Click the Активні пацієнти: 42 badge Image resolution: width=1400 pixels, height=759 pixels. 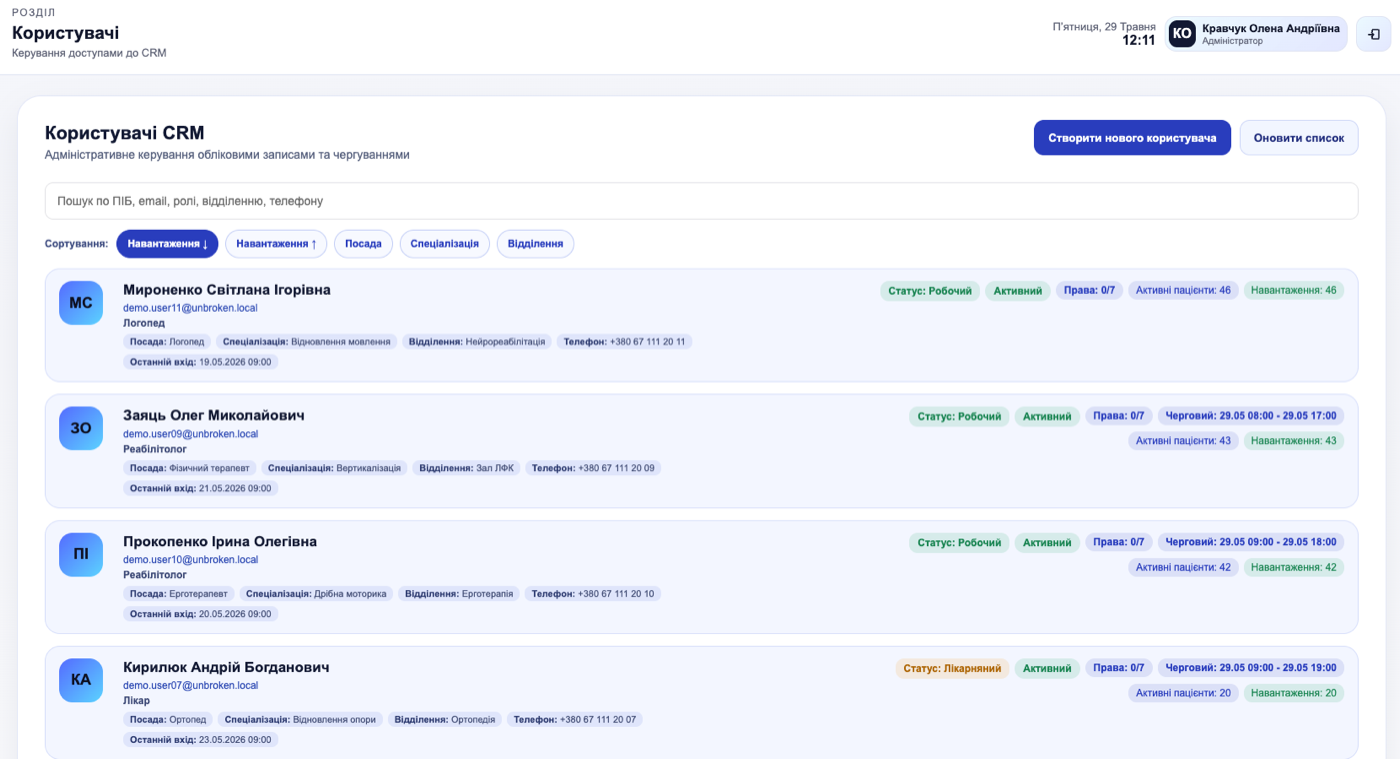[x=1184, y=567]
